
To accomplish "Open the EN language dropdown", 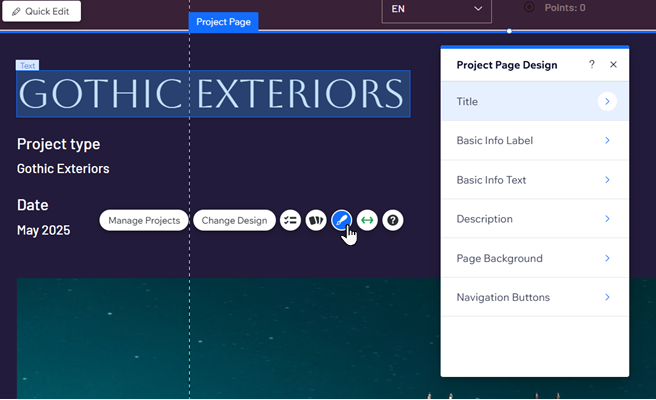I will [x=436, y=9].
